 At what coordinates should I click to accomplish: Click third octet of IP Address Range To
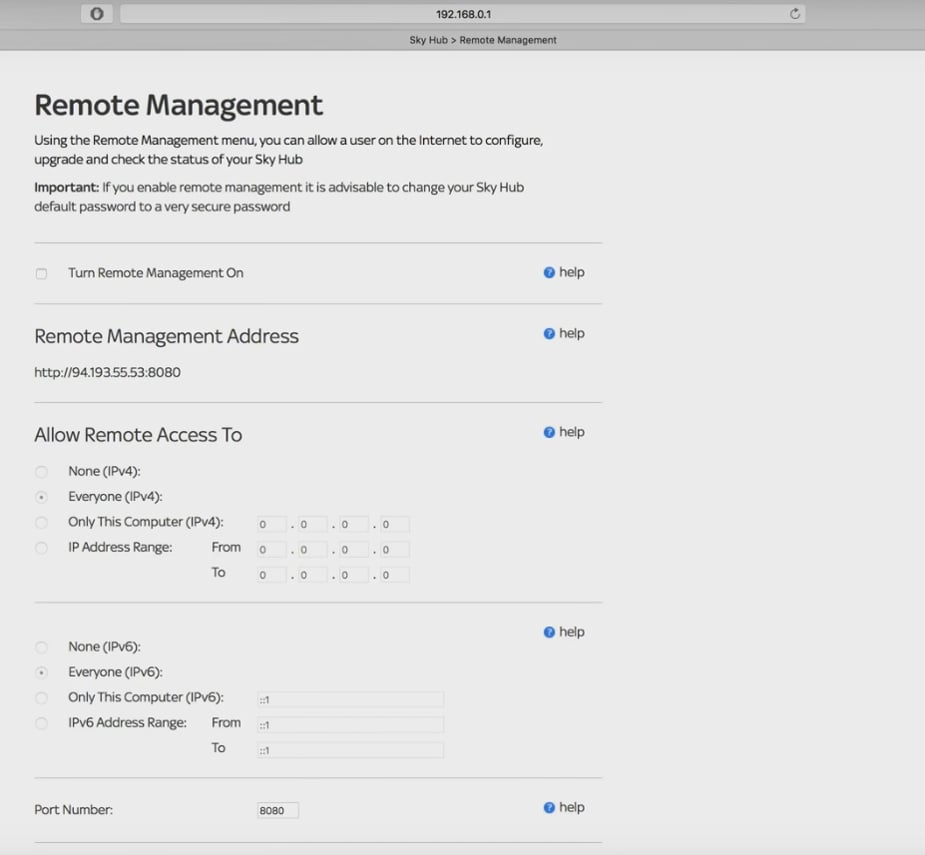(354, 575)
